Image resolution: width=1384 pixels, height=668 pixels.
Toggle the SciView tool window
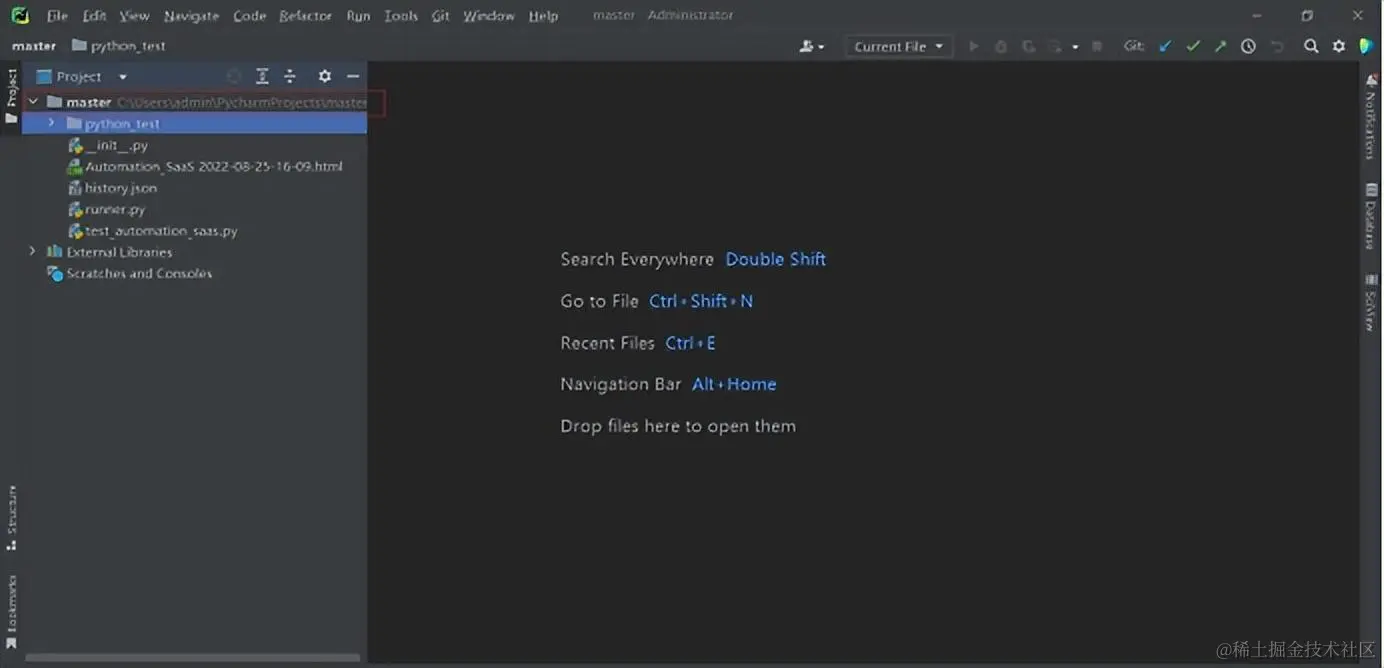point(1371,302)
